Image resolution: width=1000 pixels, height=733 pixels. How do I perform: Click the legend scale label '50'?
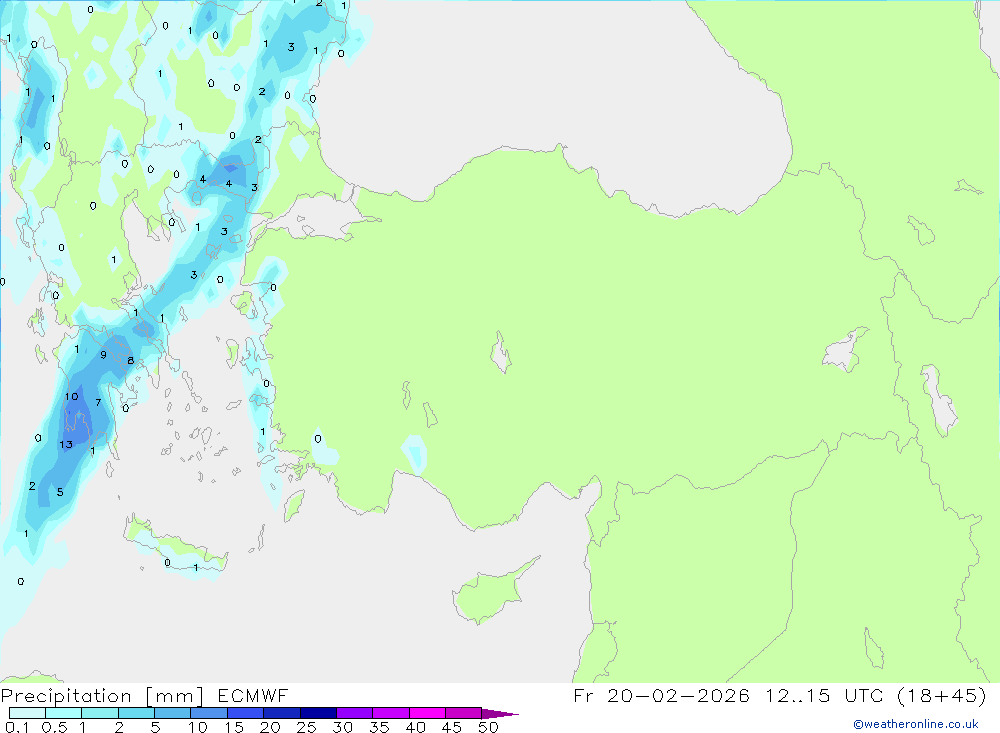click(488, 727)
